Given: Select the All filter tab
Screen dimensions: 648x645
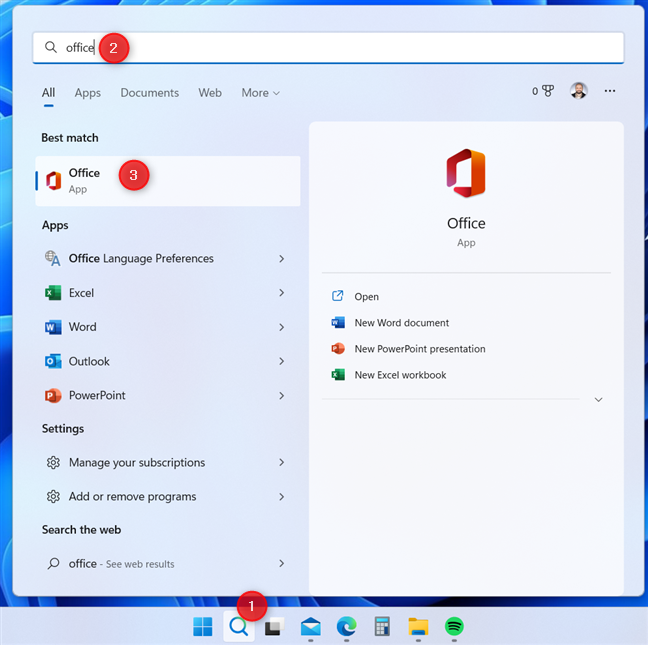Looking at the screenshot, I should [48, 93].
